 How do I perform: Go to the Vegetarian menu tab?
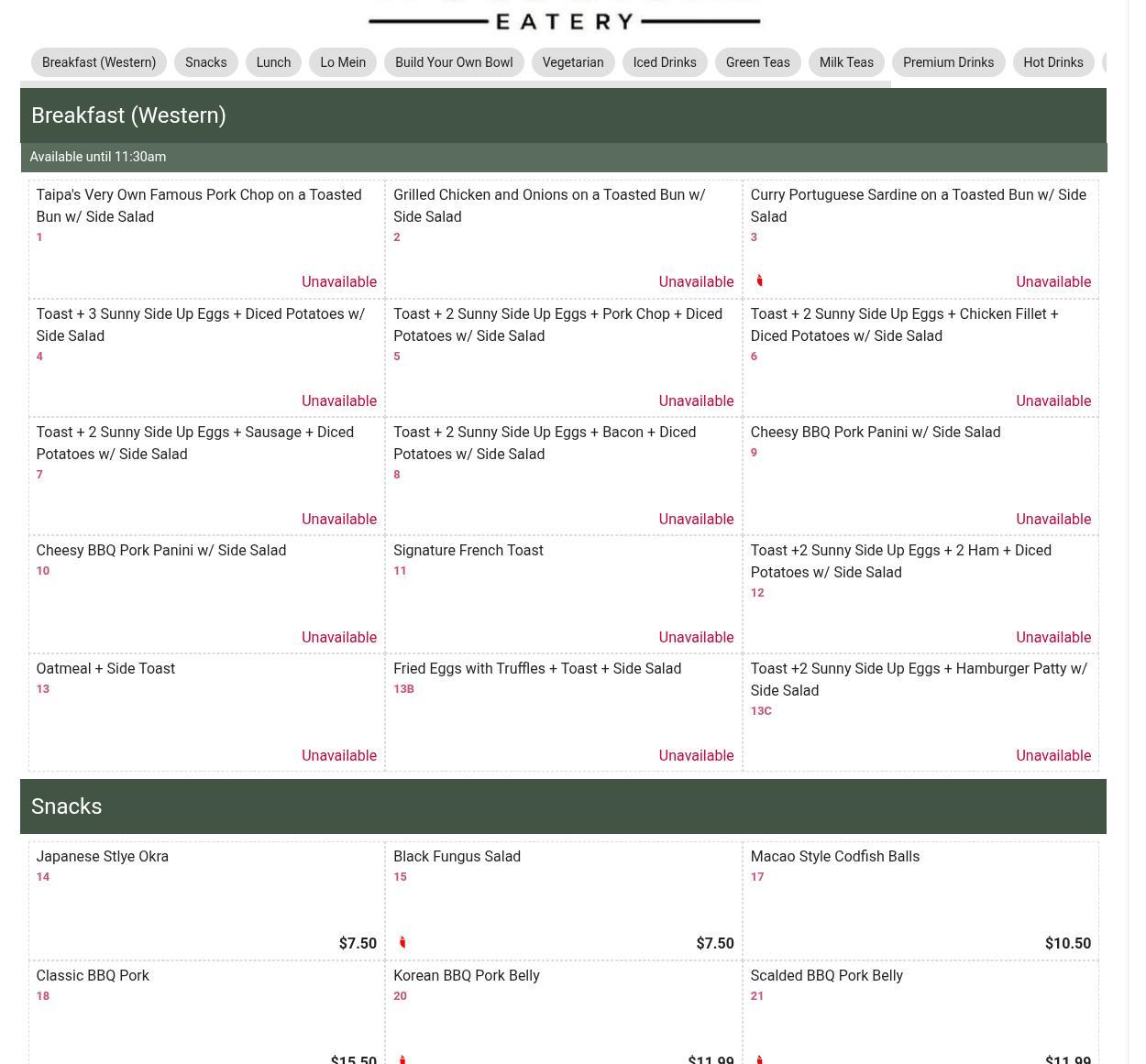[572, 62]
